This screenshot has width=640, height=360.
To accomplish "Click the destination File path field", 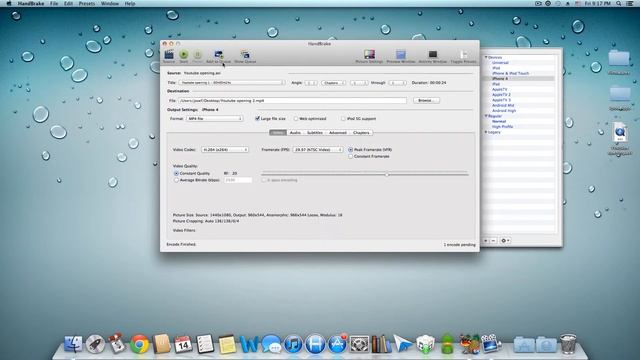I will pos(292,100).
